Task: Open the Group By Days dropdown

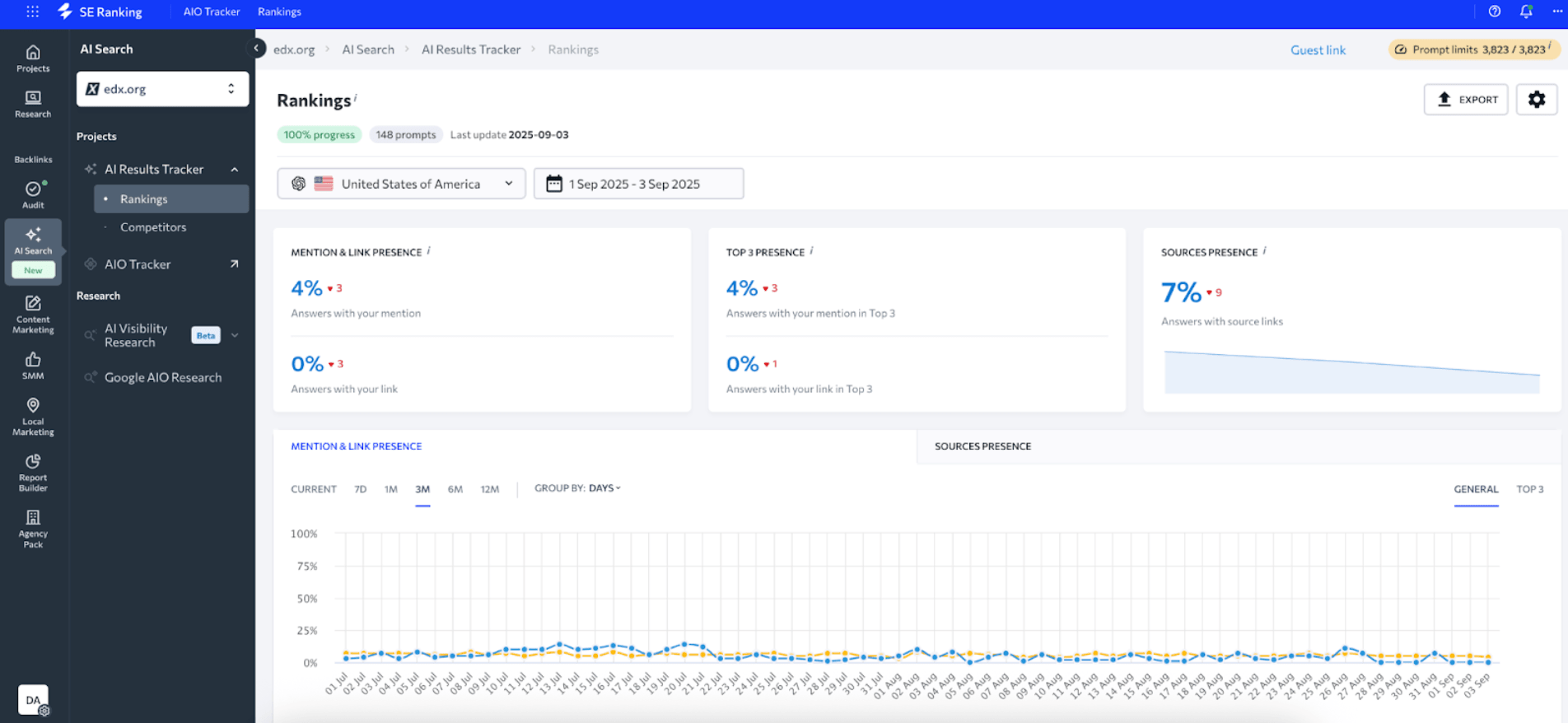Action: click(x=577, y=488)
